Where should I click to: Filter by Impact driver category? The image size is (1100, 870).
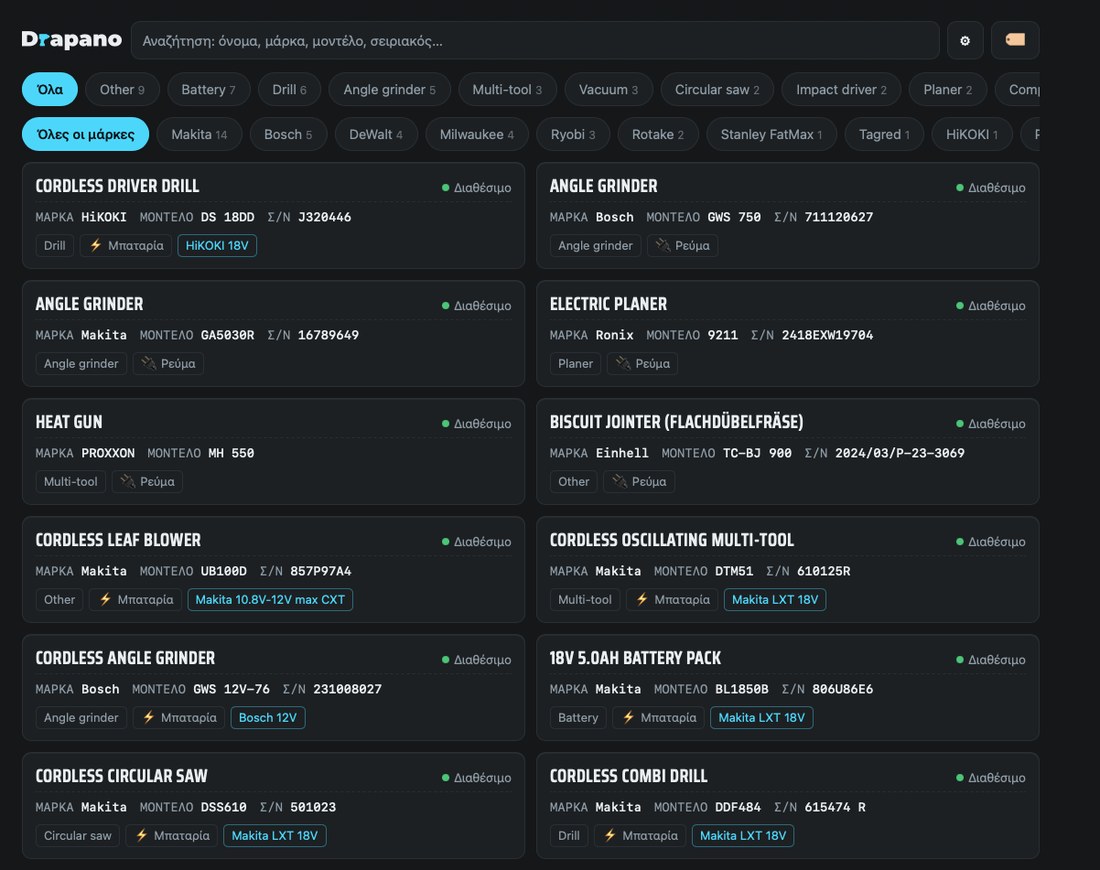pos(841,89)
